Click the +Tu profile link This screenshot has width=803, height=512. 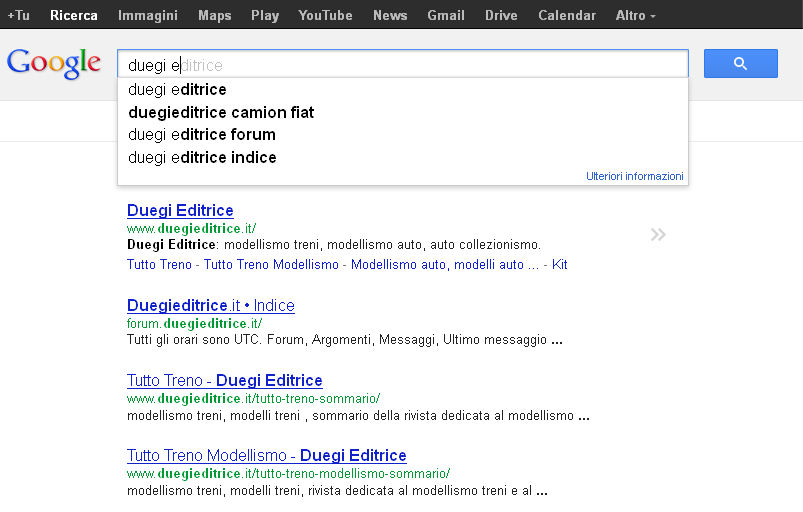(18, 15)
